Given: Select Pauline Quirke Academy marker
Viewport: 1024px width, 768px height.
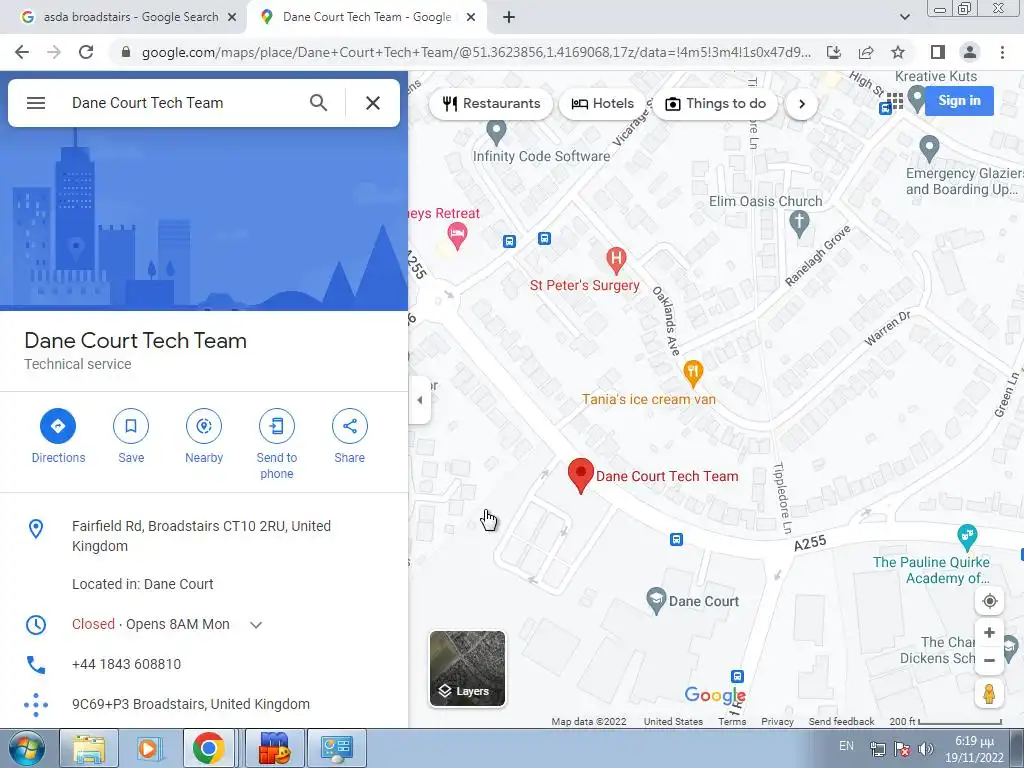Looking at the screenshot, I should (967, 537).
